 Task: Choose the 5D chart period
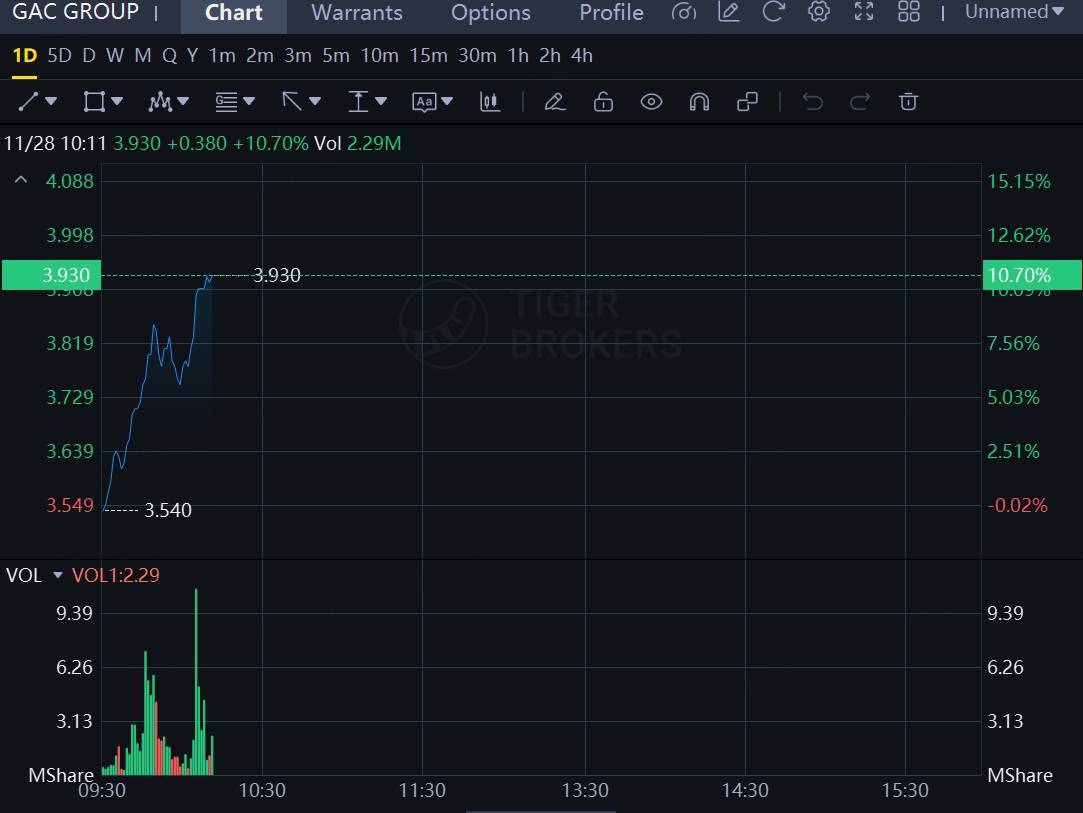tap(60, 56)
